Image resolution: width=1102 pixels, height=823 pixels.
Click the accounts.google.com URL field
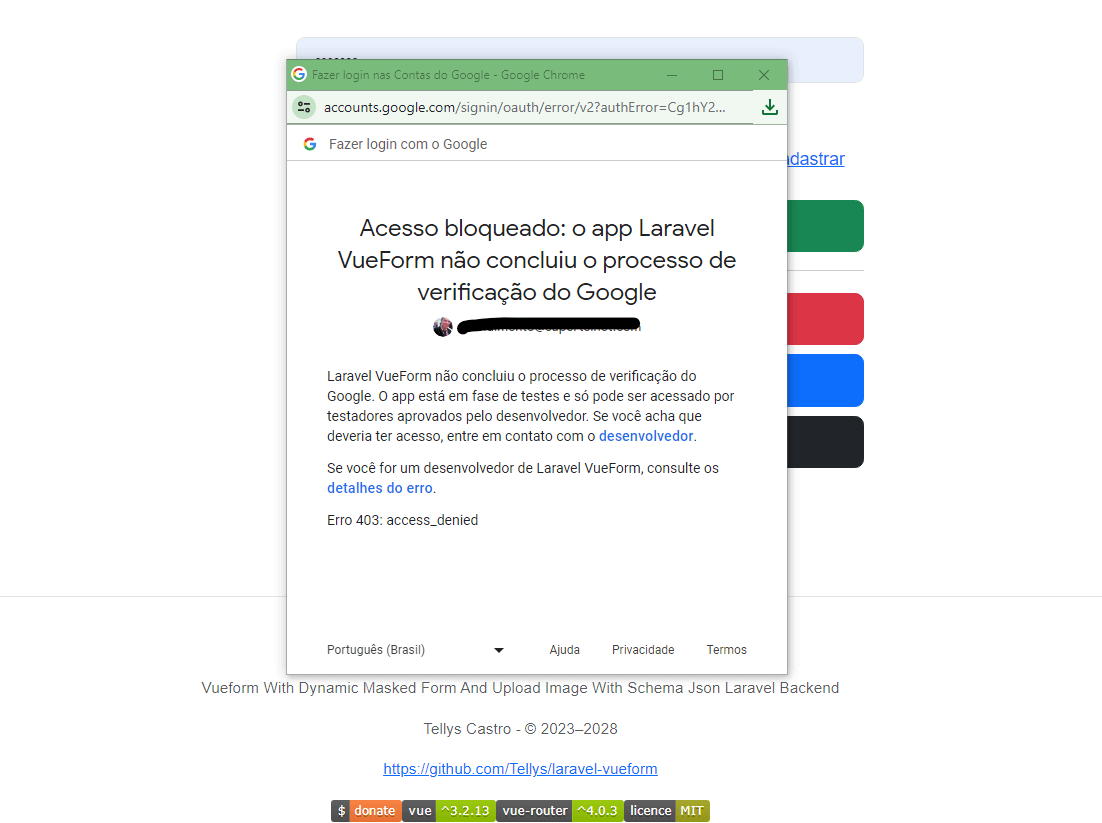pyautogui.click(x=524, y=107)
